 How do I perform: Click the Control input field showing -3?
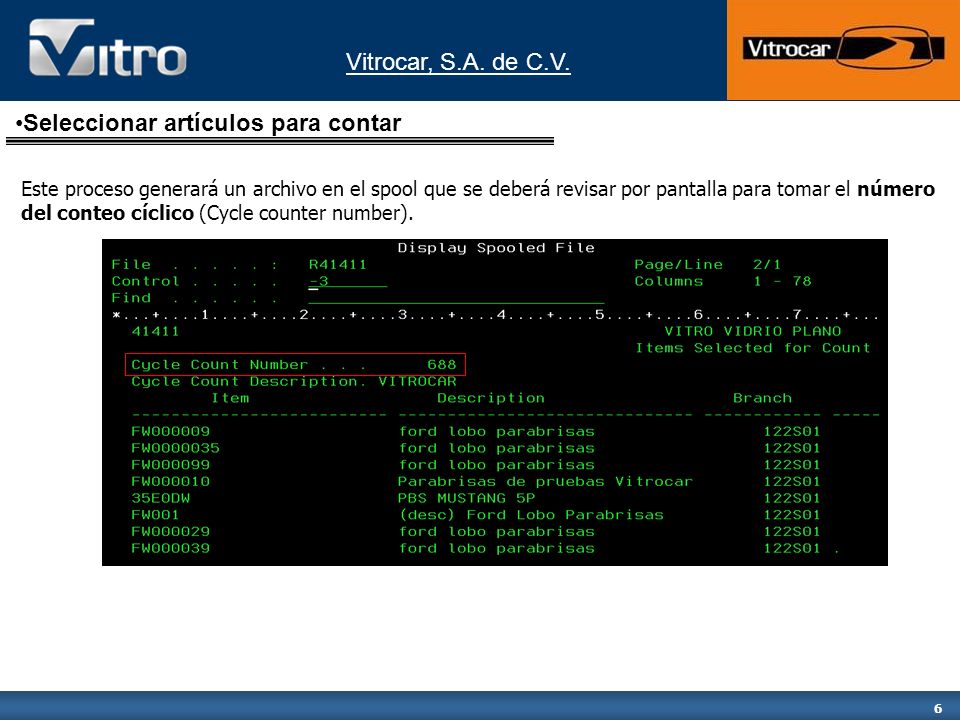tap(348, 282)
